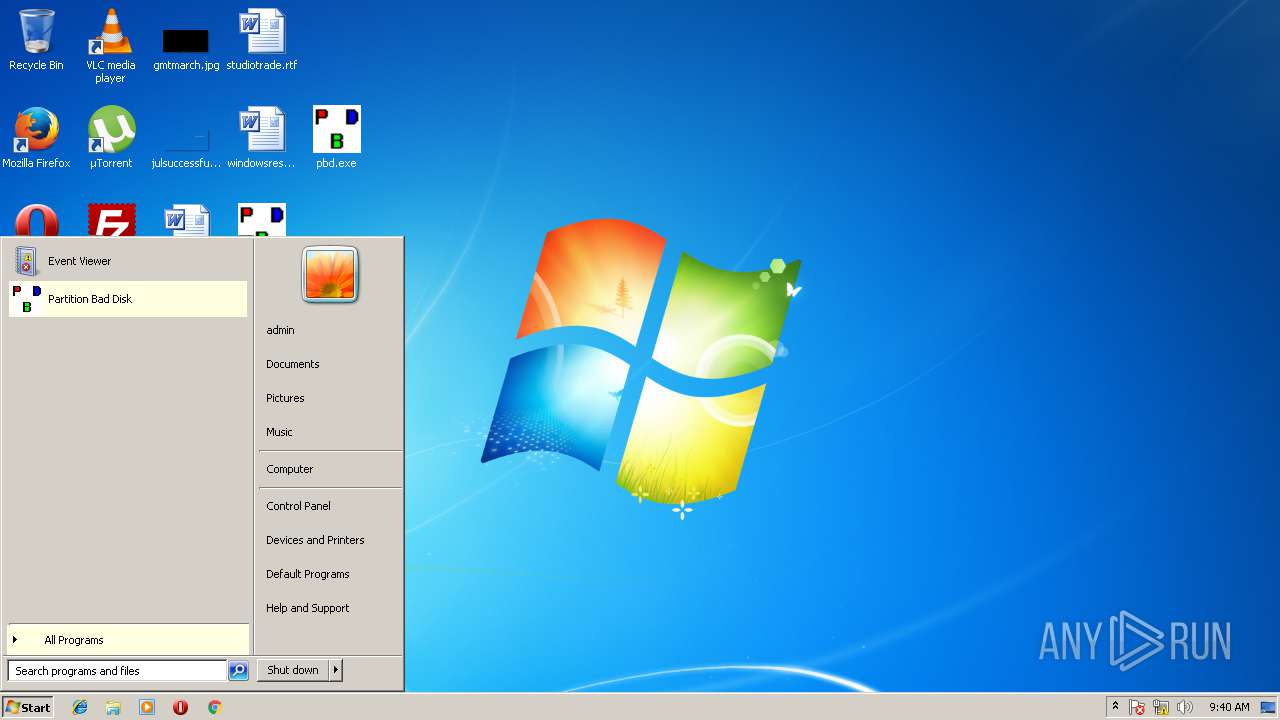This screenshot has width=1280, height=720.
Task: Click the 9:40 AM clock
Action: [1229, 707]
